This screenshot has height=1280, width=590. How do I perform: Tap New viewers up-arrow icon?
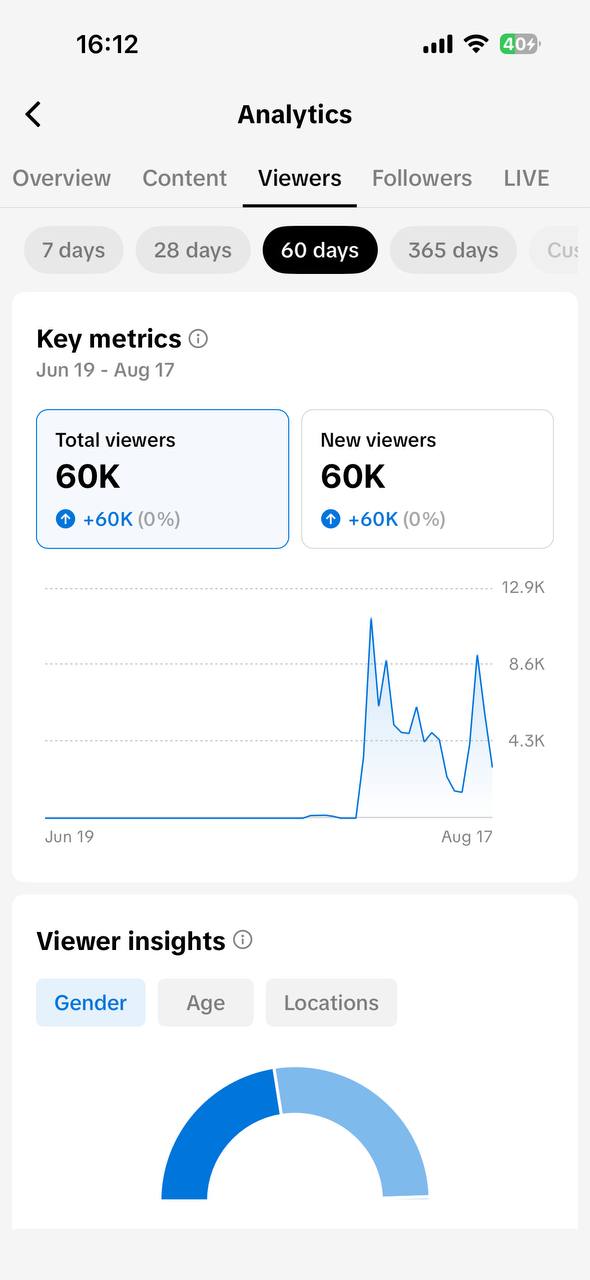(330, 519)
